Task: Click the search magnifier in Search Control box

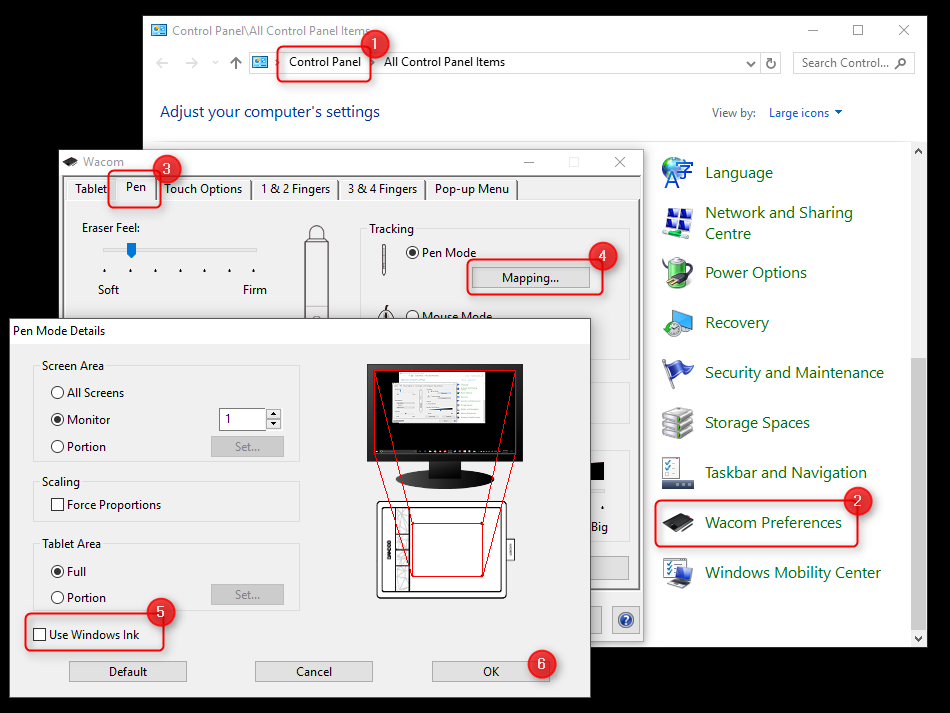Action: [900, 63]
